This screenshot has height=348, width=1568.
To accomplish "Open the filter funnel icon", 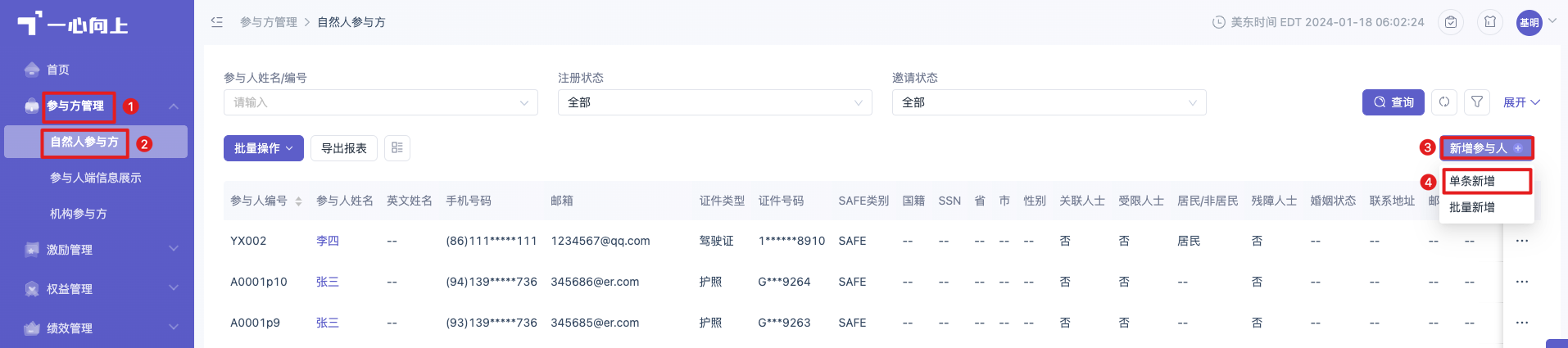I will (x=1477, y=102).
